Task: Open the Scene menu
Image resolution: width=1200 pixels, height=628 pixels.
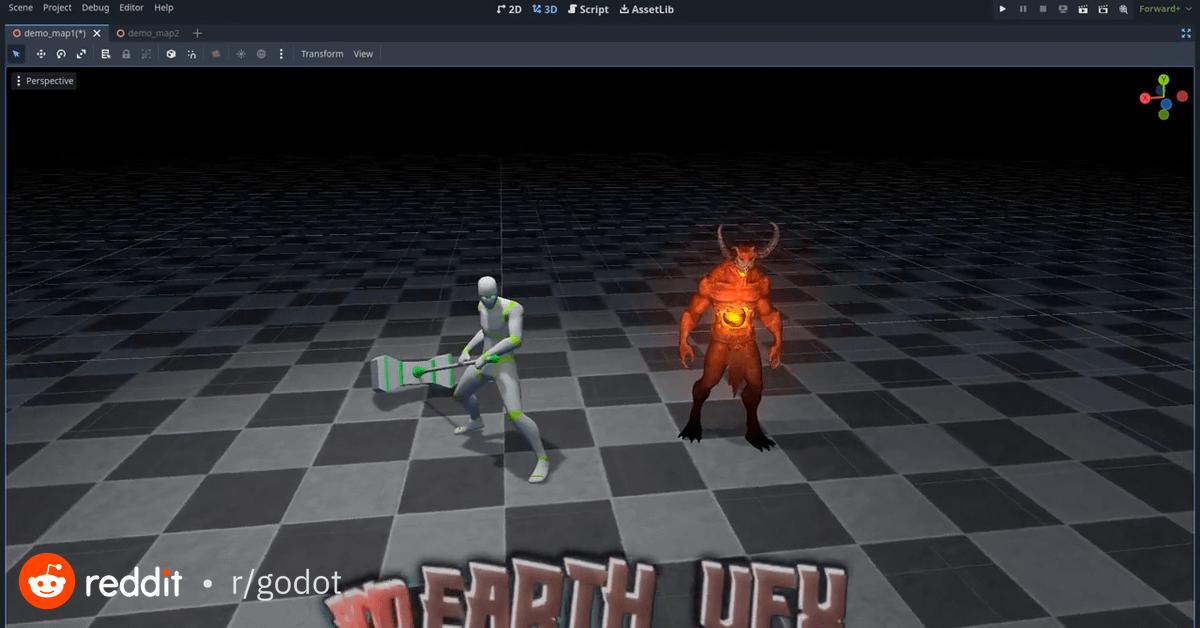Action: point(21,8)
